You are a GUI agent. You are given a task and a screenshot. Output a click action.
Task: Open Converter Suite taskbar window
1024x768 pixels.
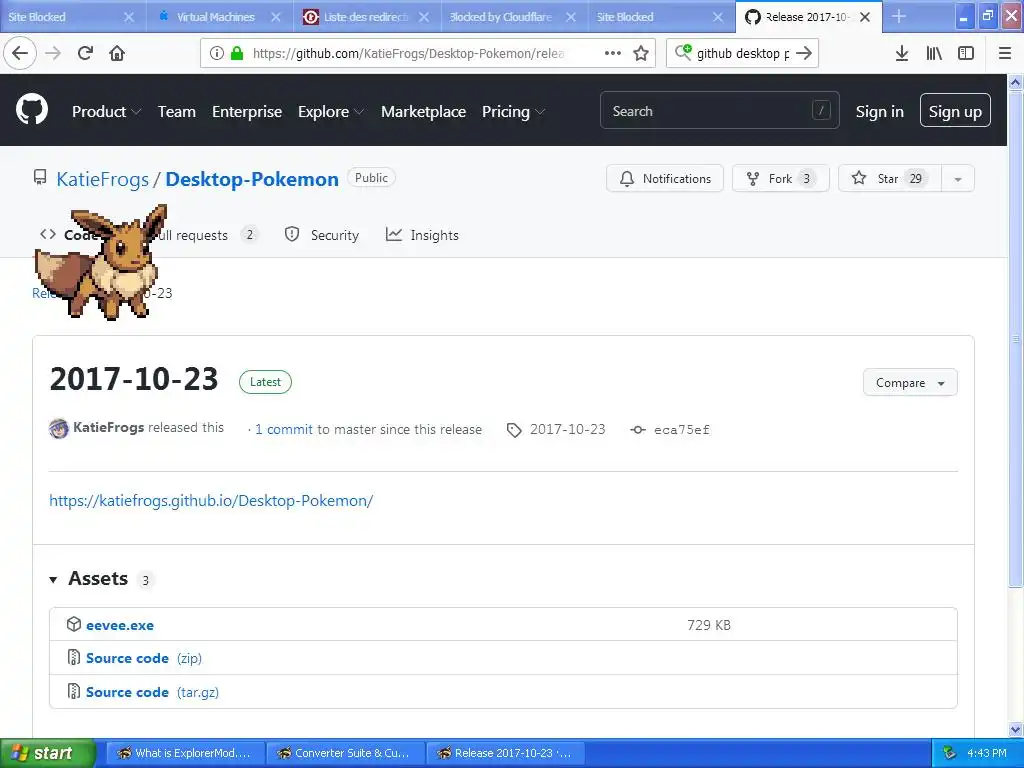[x=345, y=753]
